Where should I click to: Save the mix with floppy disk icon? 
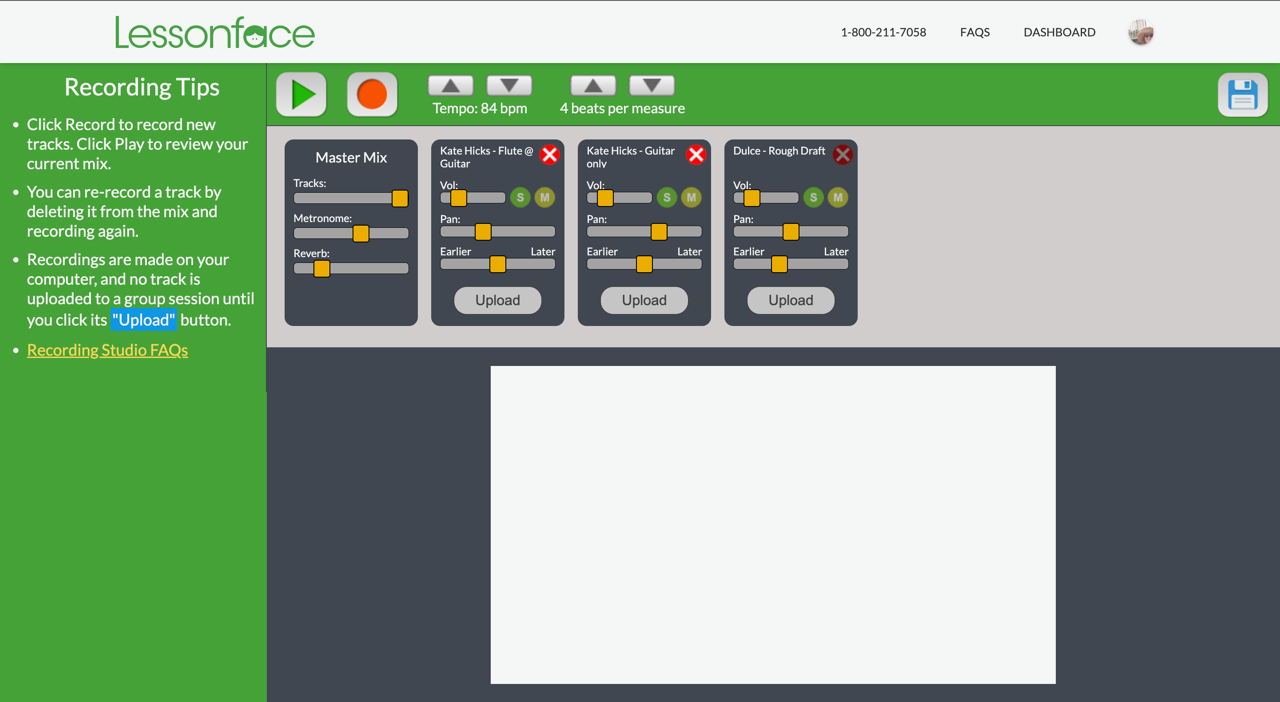tap(1242, 95)
